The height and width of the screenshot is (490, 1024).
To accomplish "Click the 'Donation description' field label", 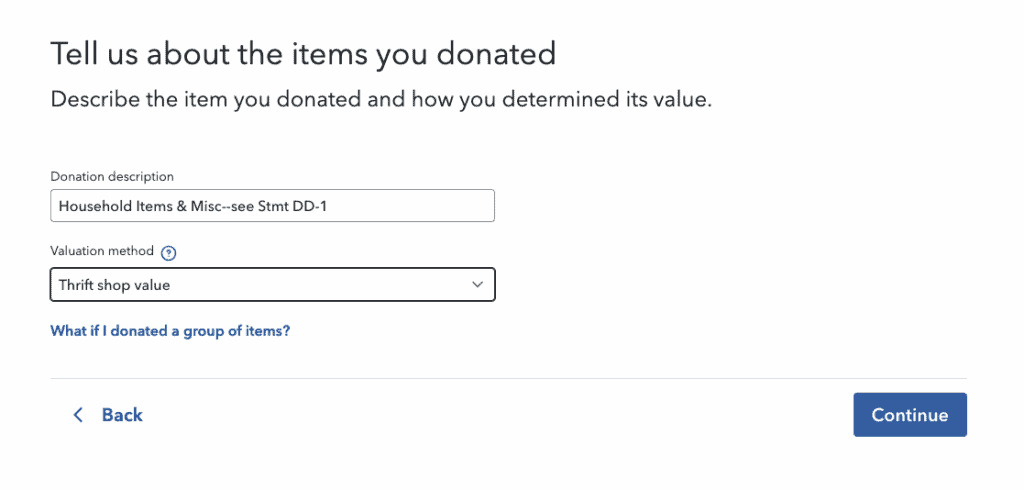I will [x=112, y=177].
